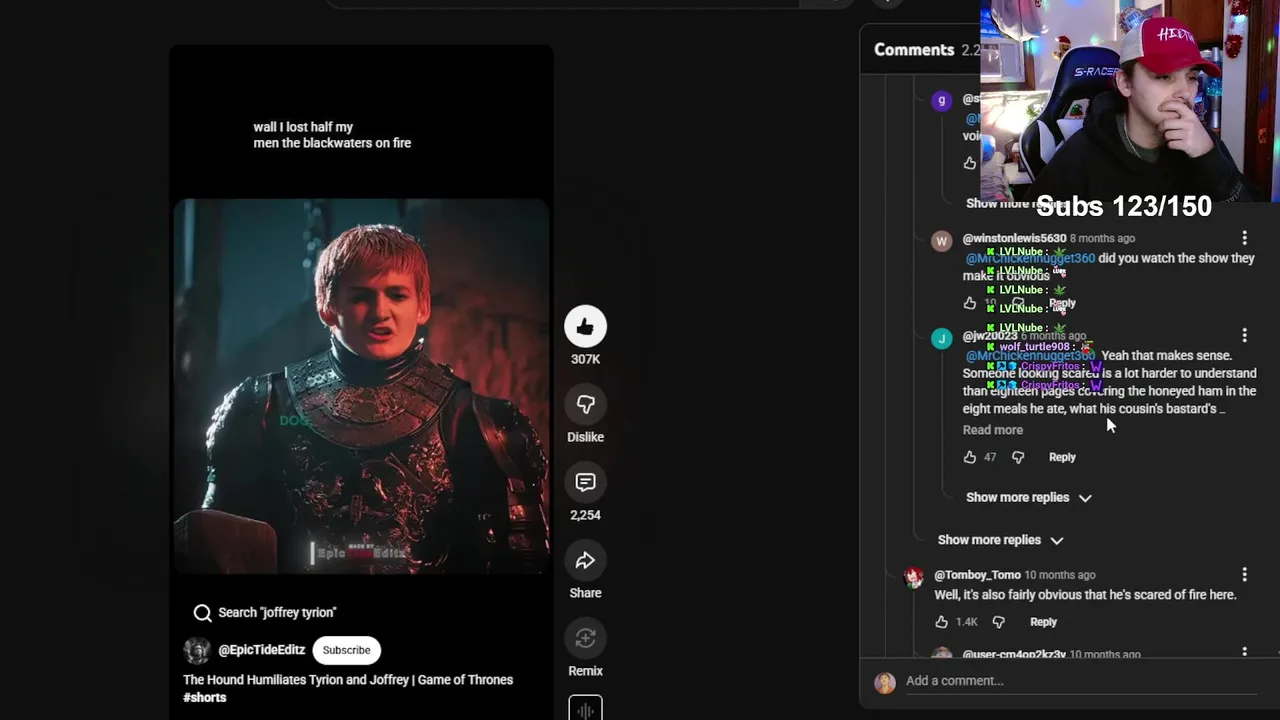Expand the outer "Show more replies" above @Tomboy_Tomo
Screen dimensions: 1280x720
(x=1000, y=540)
